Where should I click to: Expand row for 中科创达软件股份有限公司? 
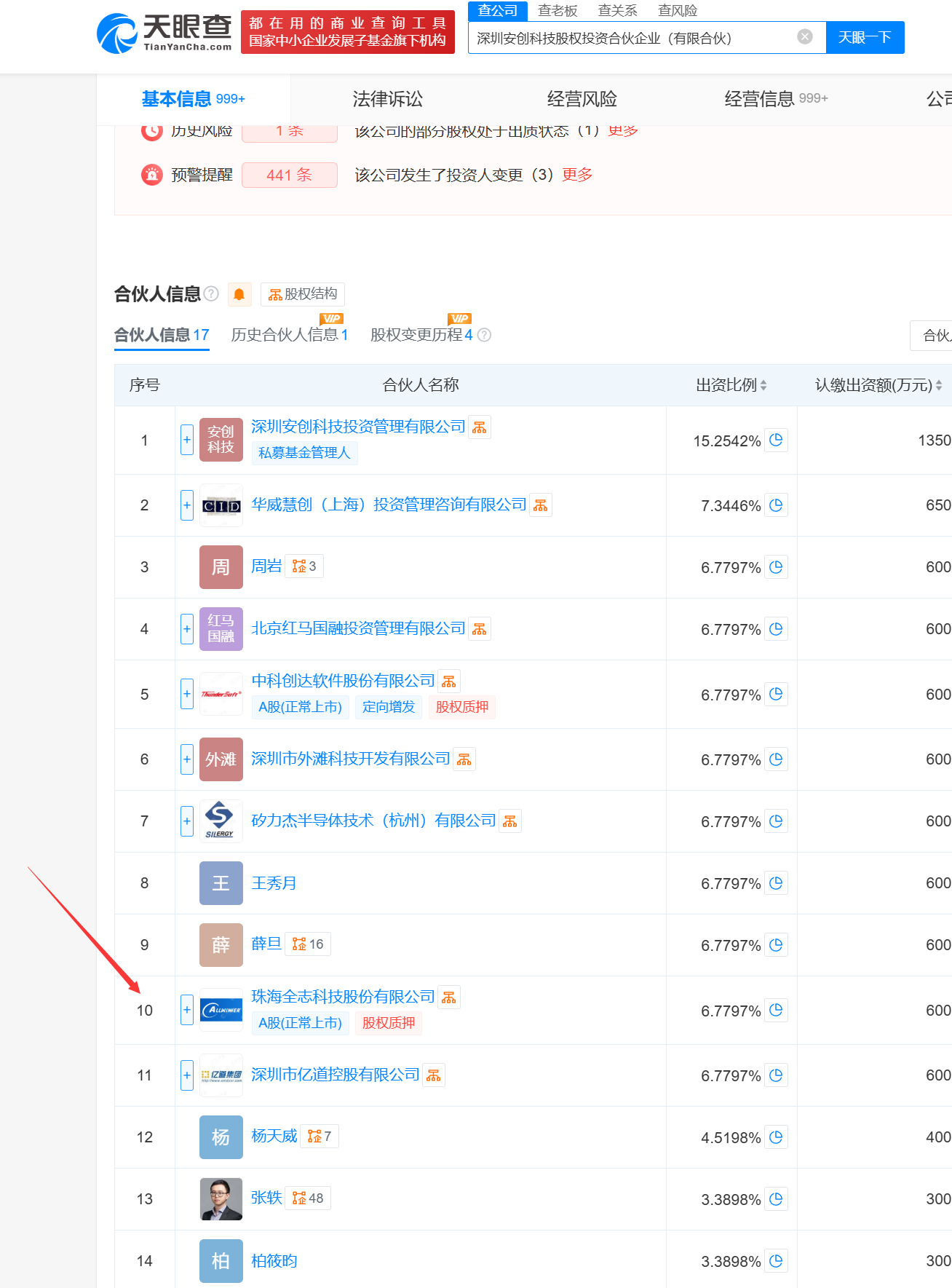coord(187,694)
